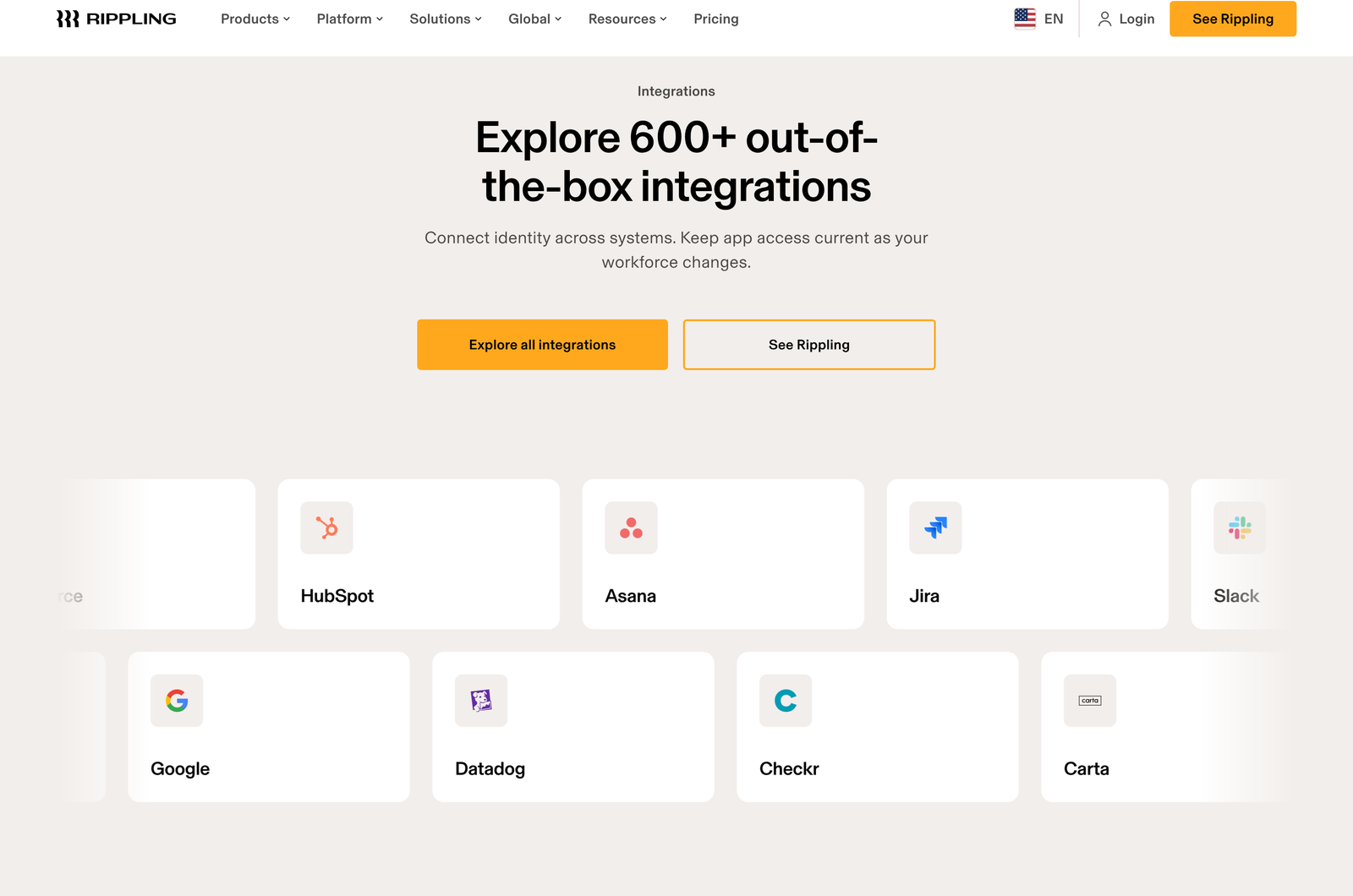1353x896 pixels.
Task: Expand the Products dropdown menu
Action: tap(255, 19)
